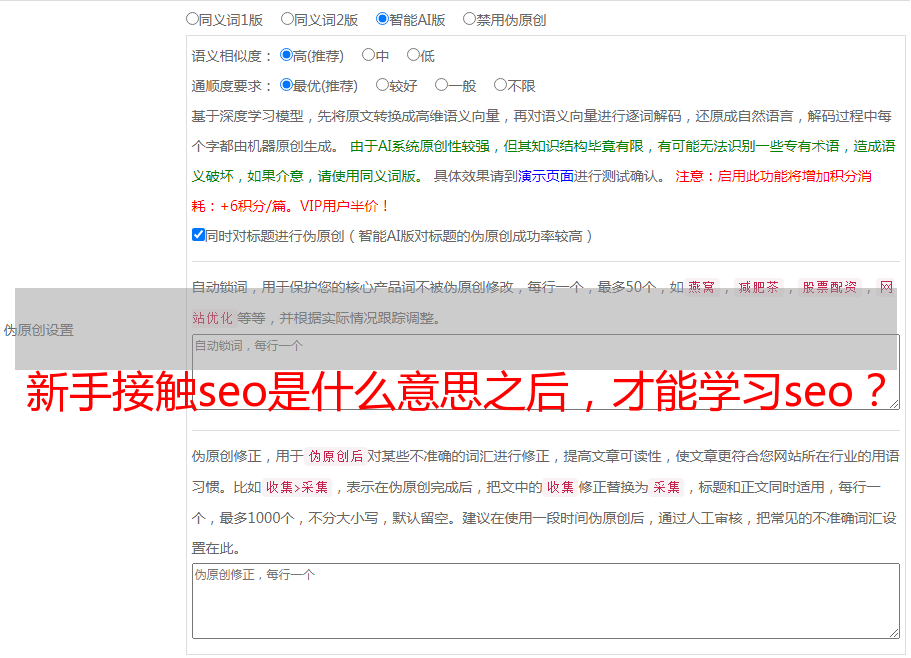Screen dimensions: 911x658
Task: Select the 同义词1版 radio option
Action: [192, 18]
